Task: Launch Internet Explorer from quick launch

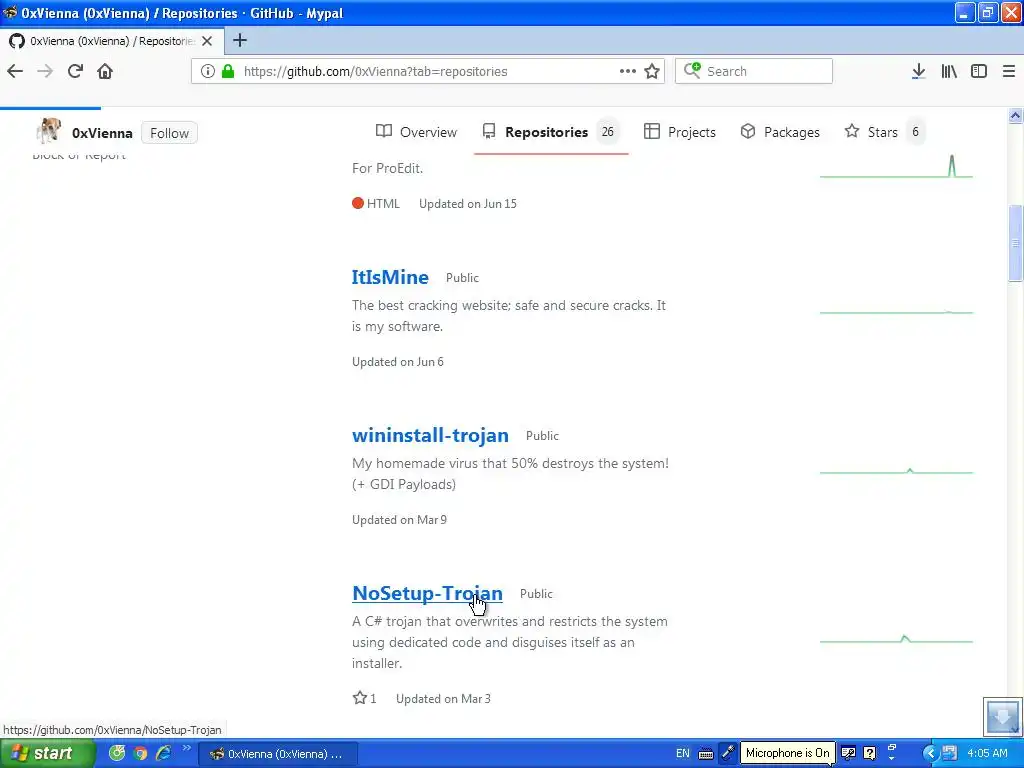Action: click(x=163, y=753)
